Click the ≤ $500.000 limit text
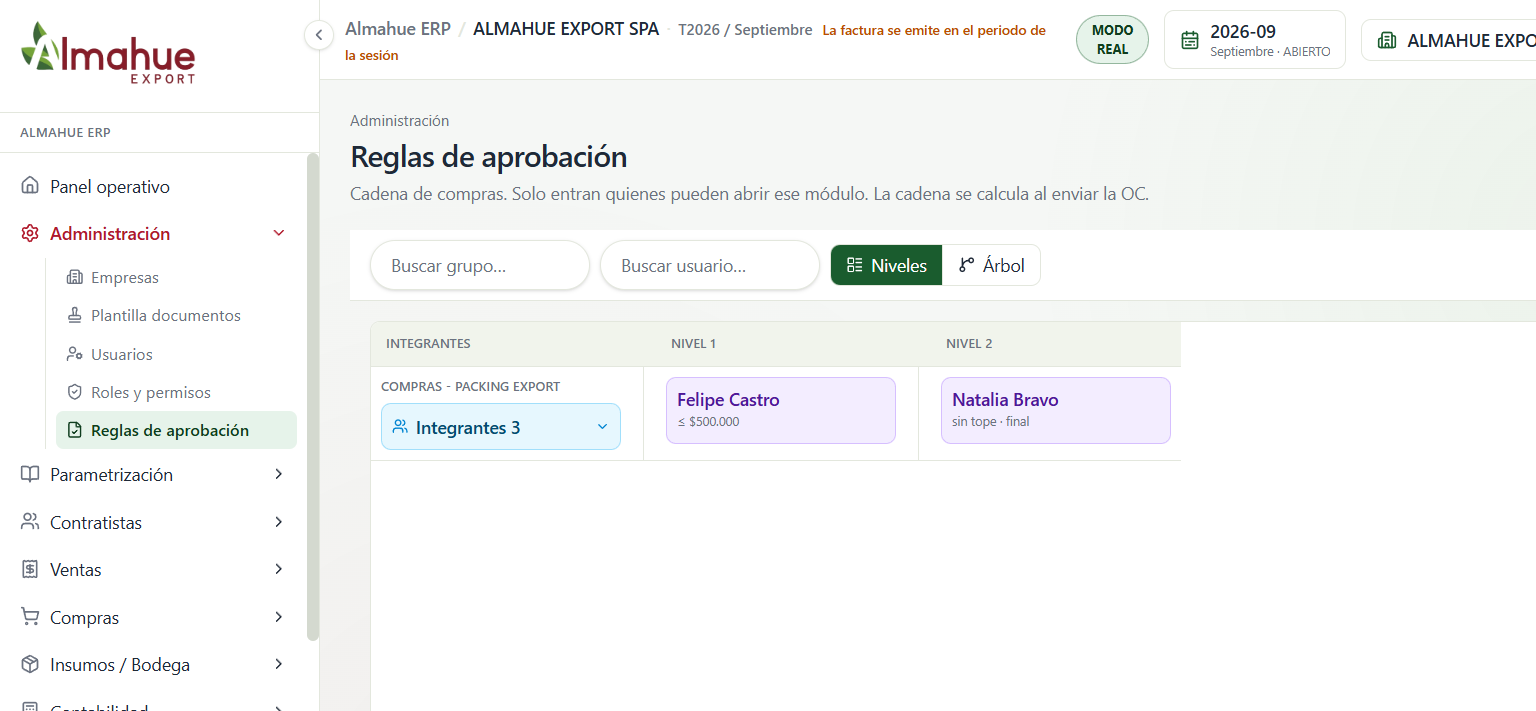This screenshot has height=711, width=1536. (x=708, y=421)
